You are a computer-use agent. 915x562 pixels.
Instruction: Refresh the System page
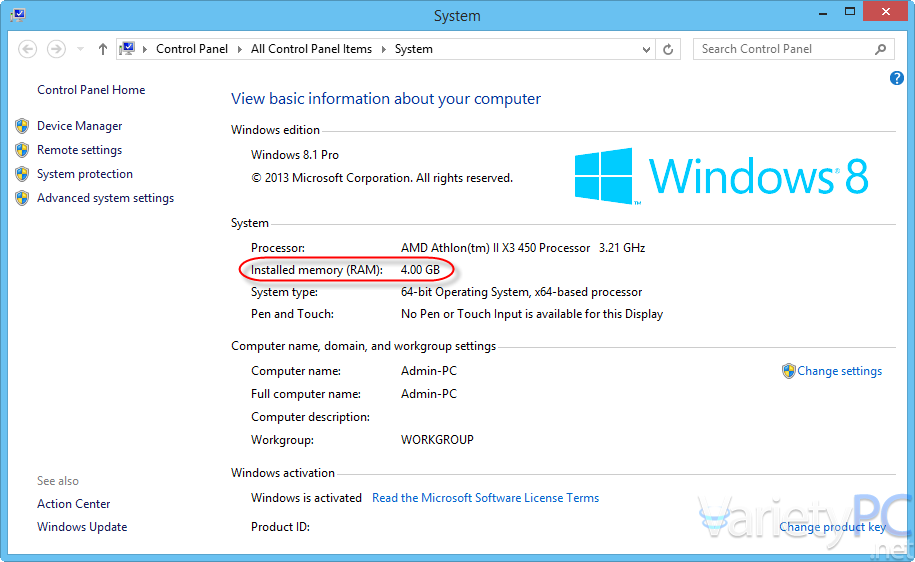point(668,50)
